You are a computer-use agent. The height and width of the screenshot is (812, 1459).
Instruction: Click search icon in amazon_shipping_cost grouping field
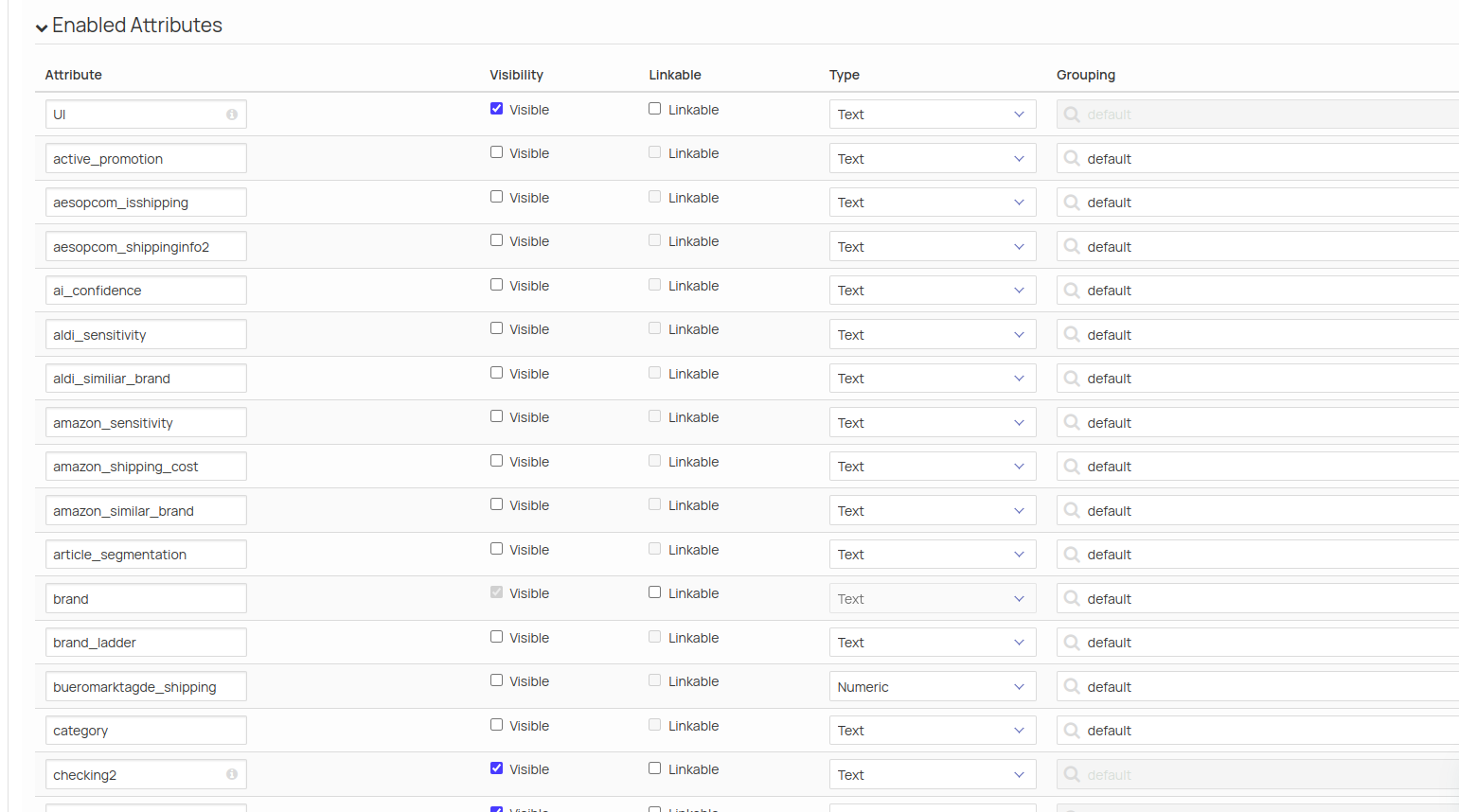(1072, 467)
